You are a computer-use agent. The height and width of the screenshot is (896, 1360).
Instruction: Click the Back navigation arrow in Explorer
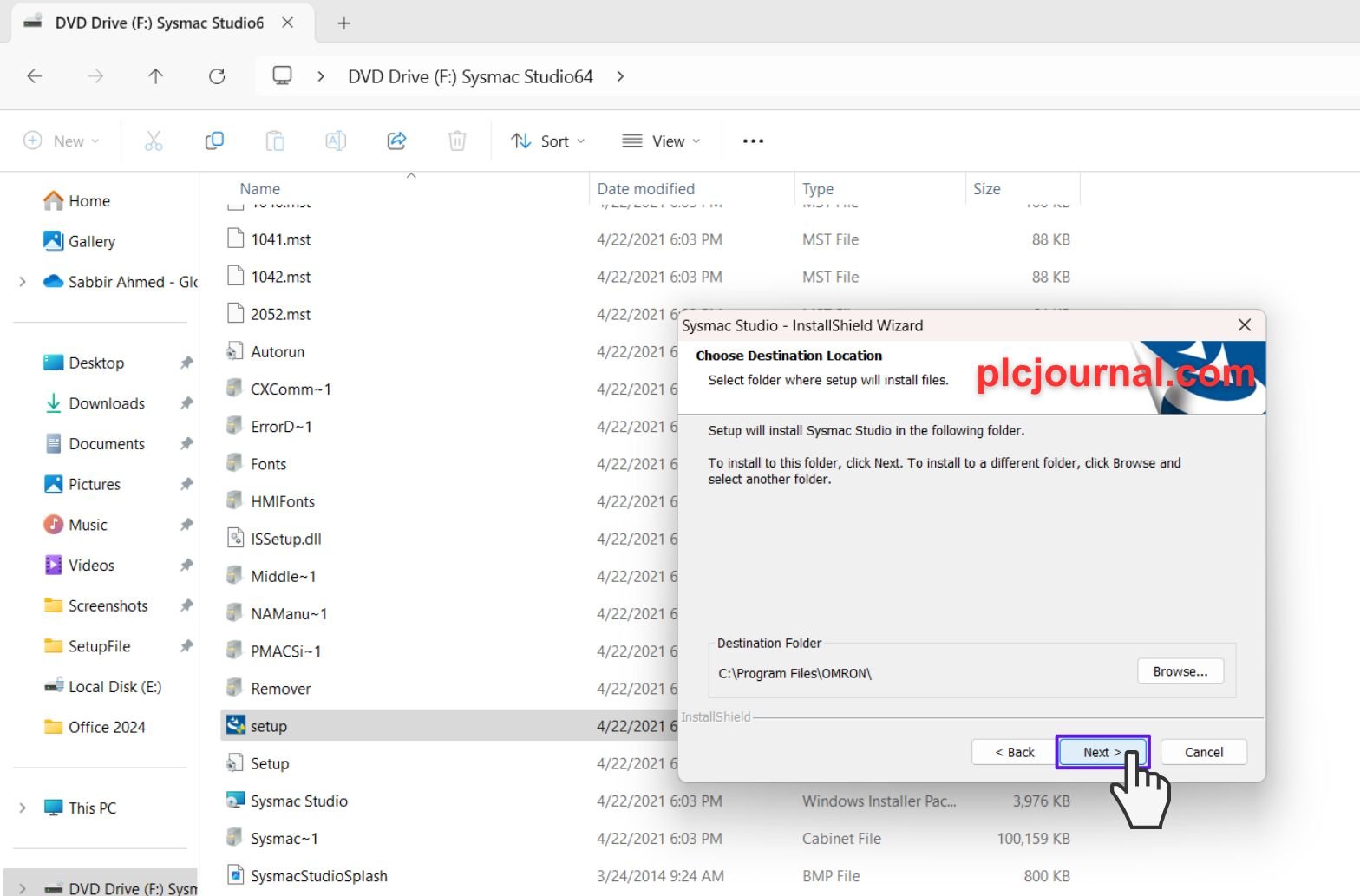35,76
